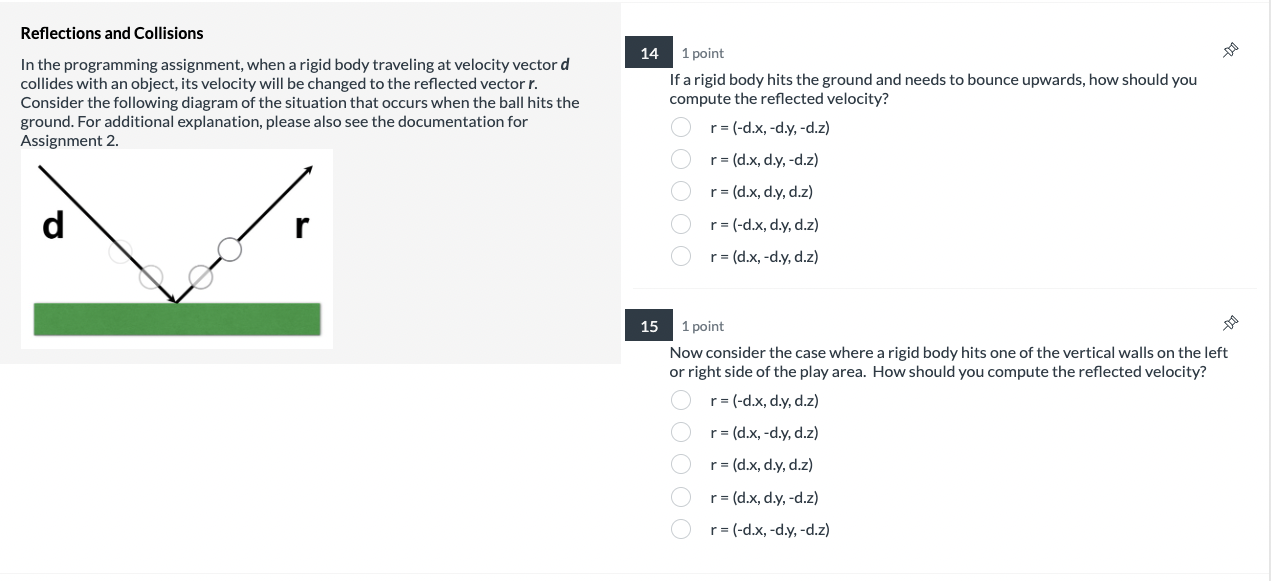Screen dimensions: 1271x581
Task: Click the question 15 number badge
Action: tap(648, 325)
